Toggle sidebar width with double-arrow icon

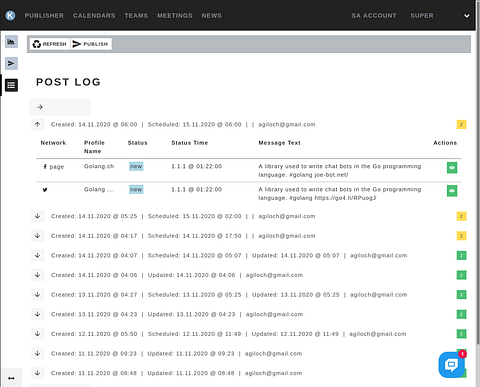[x=11, y=378]
